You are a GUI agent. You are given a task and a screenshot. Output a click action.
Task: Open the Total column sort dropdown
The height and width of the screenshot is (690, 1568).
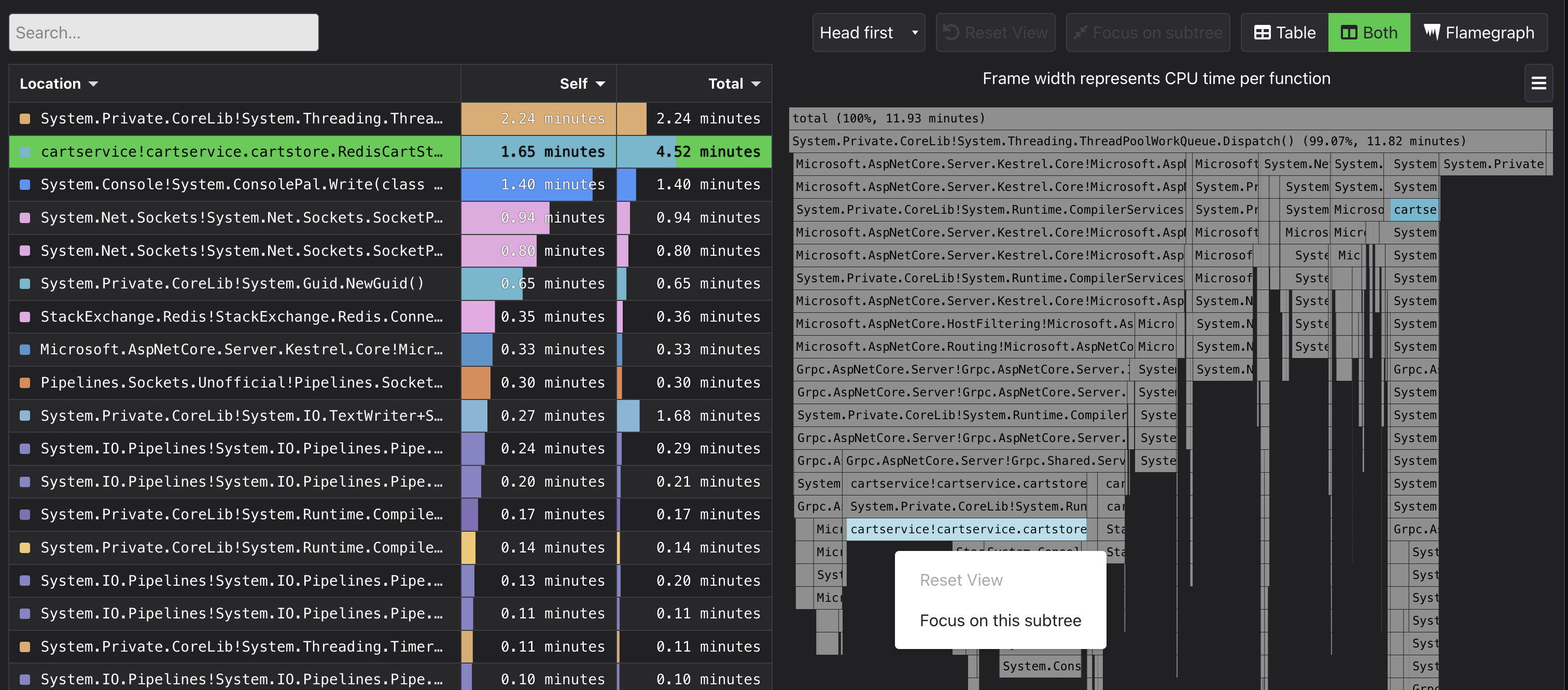click(757, 84)
